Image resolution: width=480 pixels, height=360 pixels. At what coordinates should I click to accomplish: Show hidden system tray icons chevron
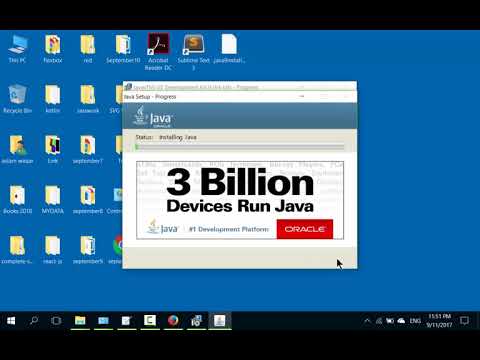tap(367, 321)
